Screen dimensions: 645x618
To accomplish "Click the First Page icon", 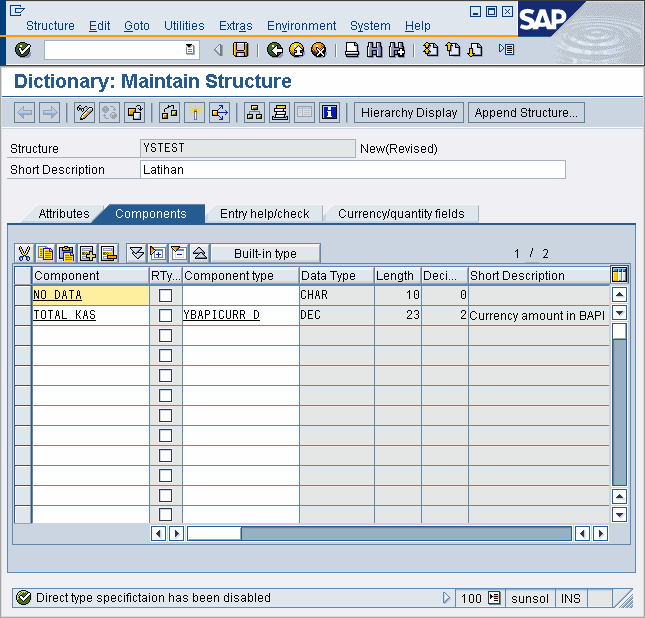I will coord(431,50).
